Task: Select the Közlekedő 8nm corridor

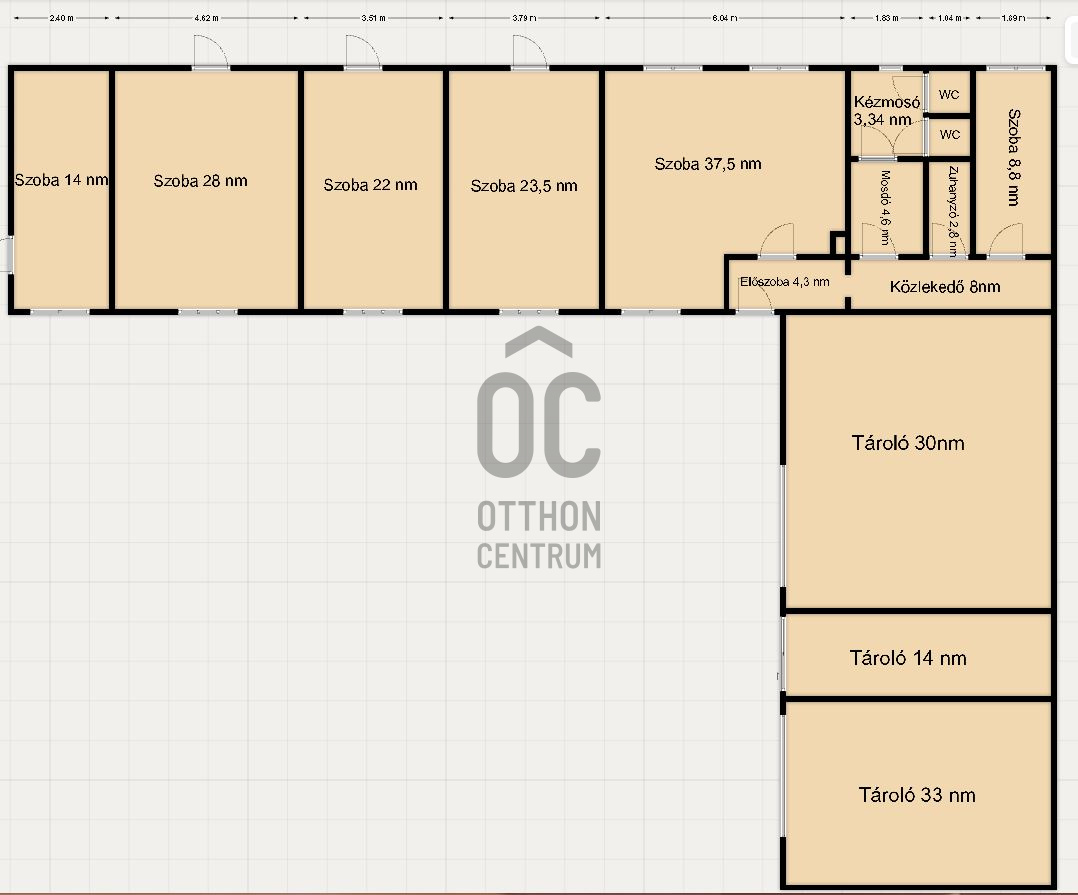Action: 944,287
